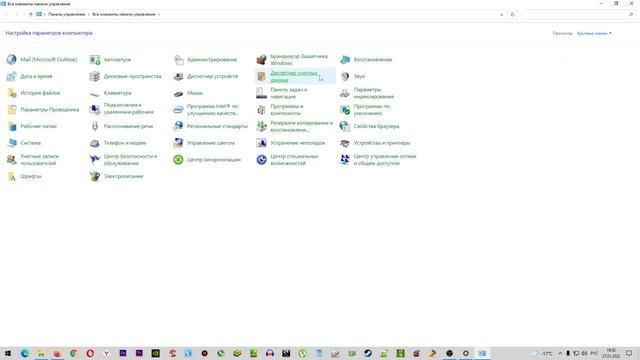The image size is (640, 360).
Task: Go up one level with arrow
Action: tap(31, 14)
